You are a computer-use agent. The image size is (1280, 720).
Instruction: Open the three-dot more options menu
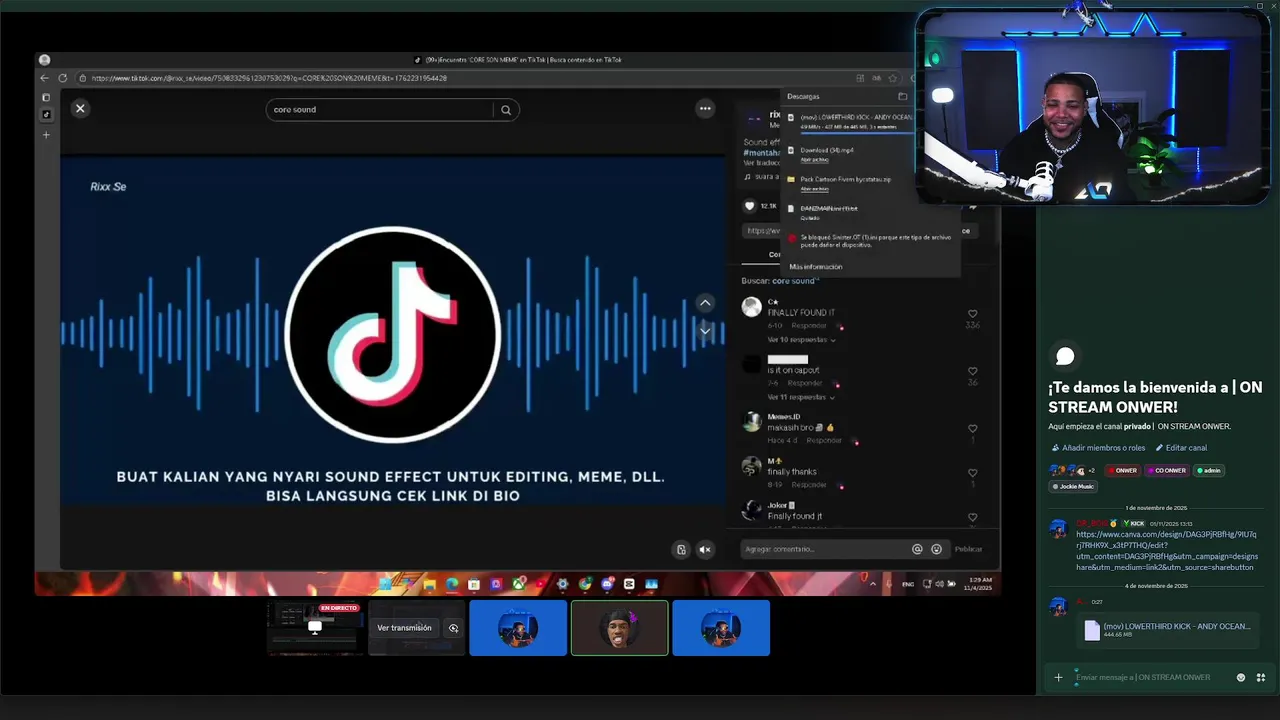tap(705, 108)
